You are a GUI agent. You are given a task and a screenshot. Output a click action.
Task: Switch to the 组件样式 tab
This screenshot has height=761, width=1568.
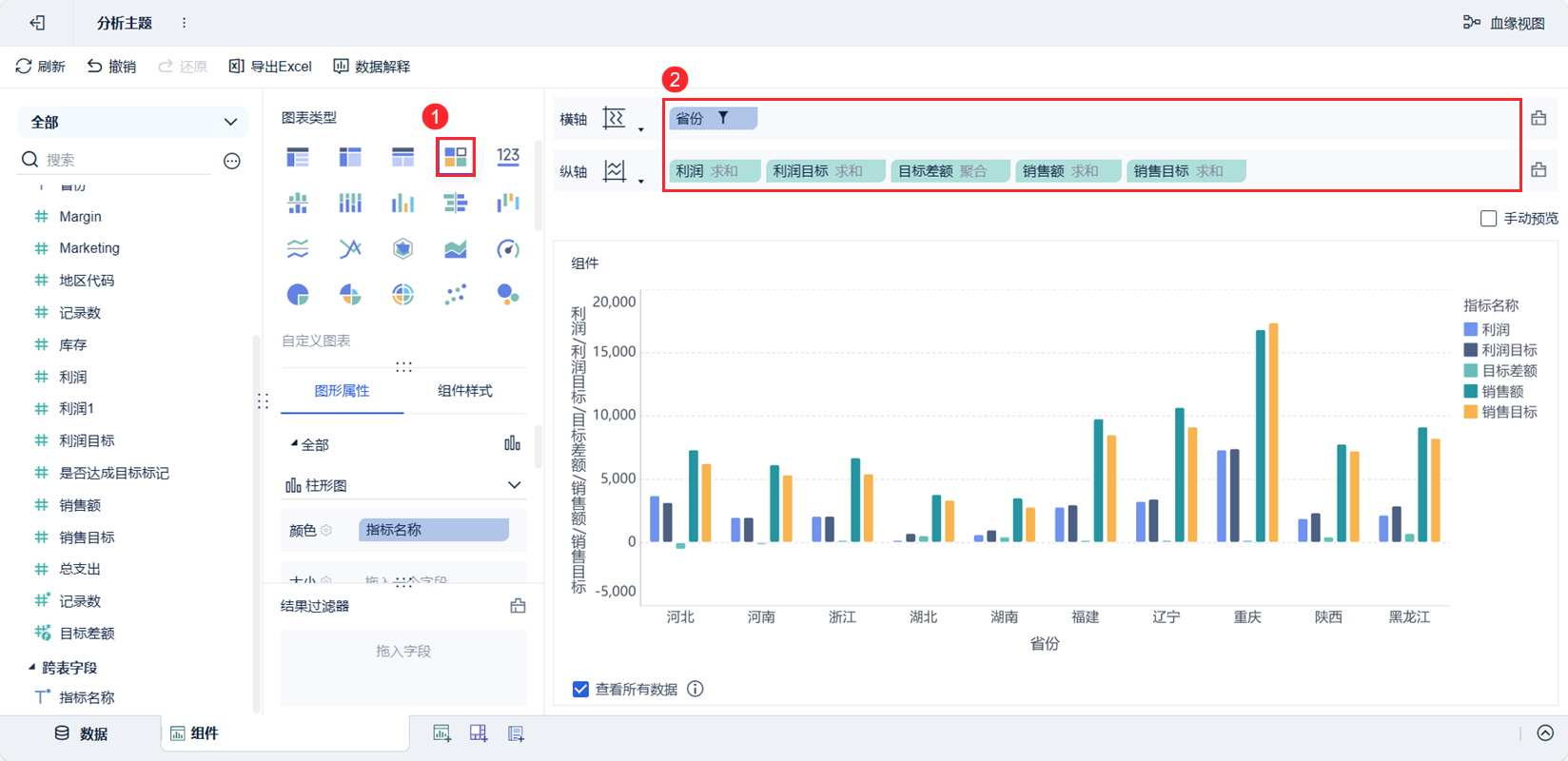(465, 391)
